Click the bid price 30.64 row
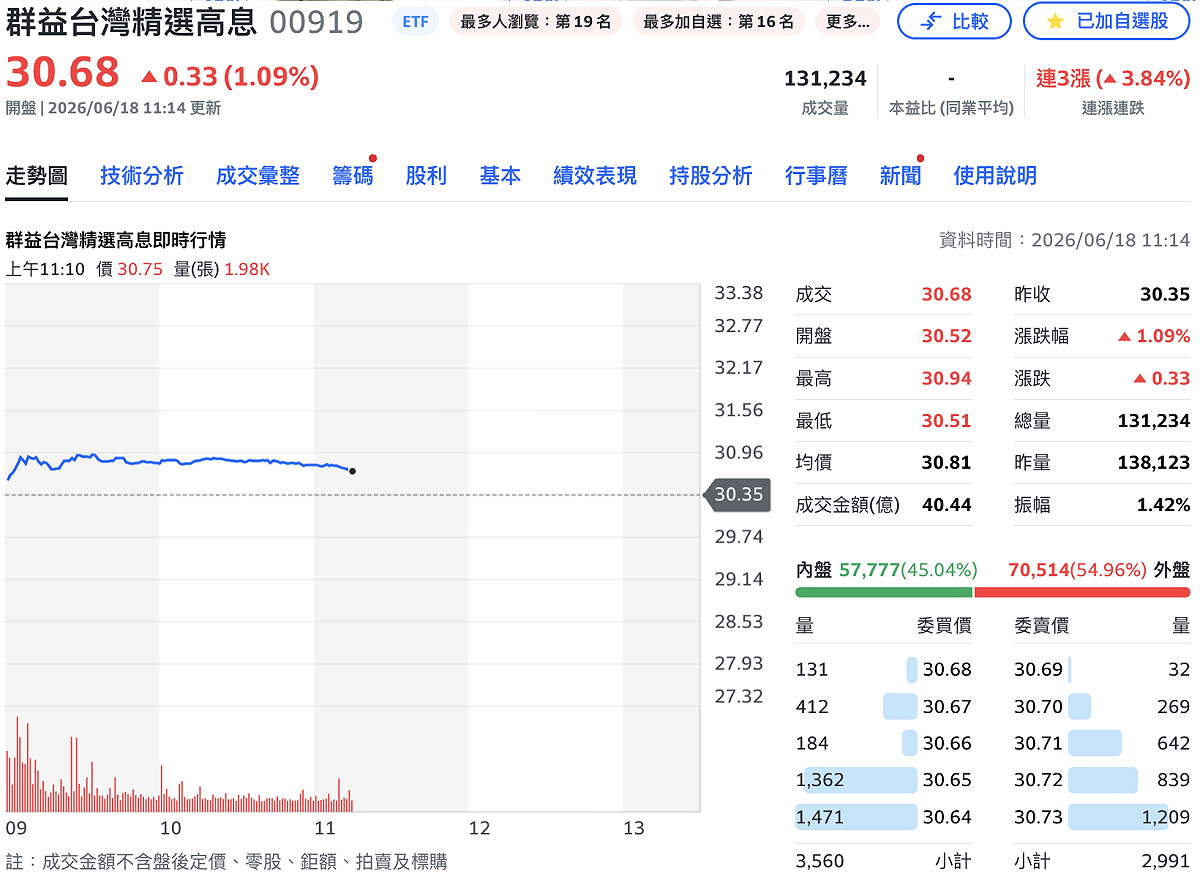The image size is (1200, 879). pyautogui.click(x=884, y=817)
